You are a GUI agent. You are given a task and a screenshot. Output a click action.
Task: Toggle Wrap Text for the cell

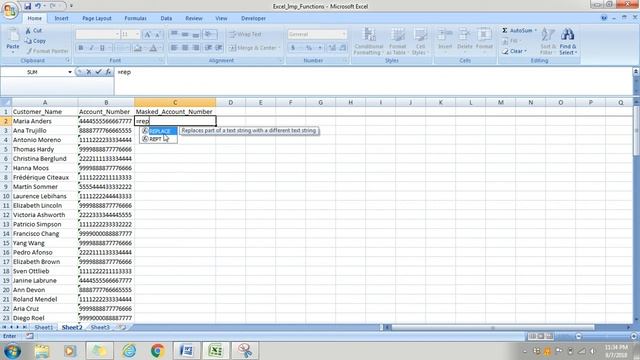[x=245, y=34]
